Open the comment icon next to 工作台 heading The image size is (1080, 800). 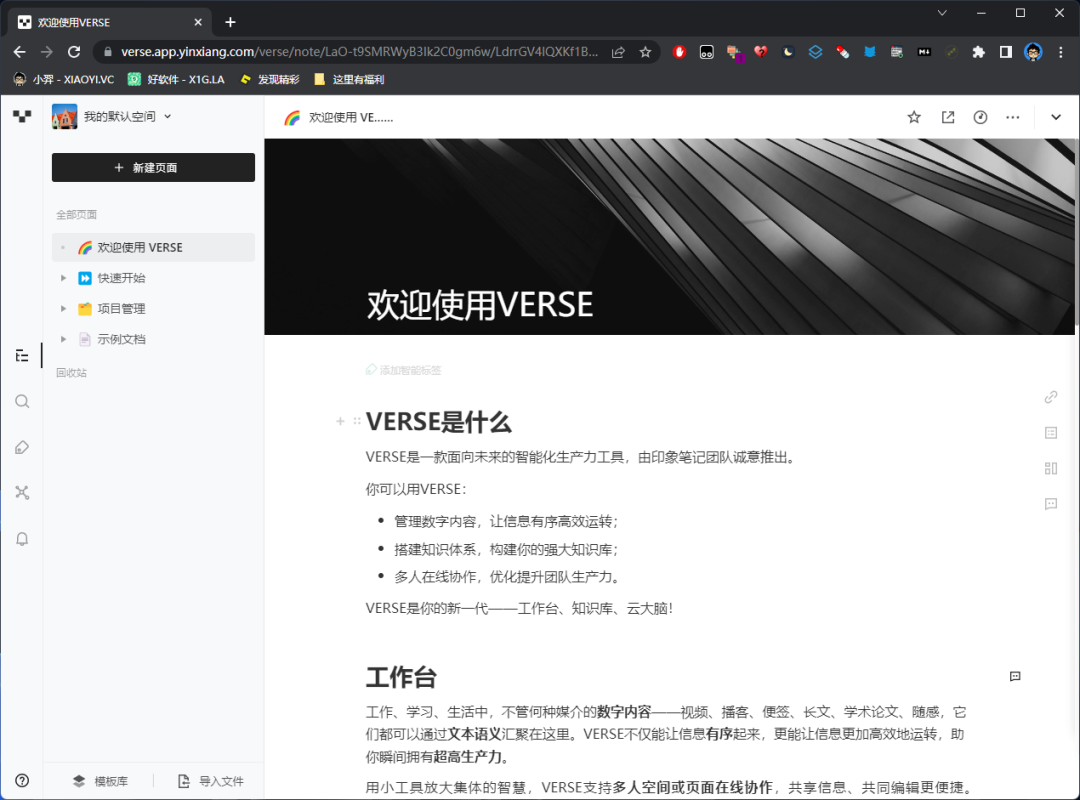[1015, 677]
